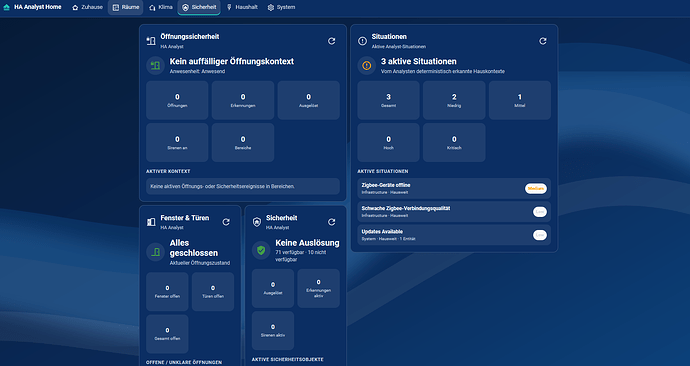Open the Bereiche tile
The image size is (690, 366).
243,143
